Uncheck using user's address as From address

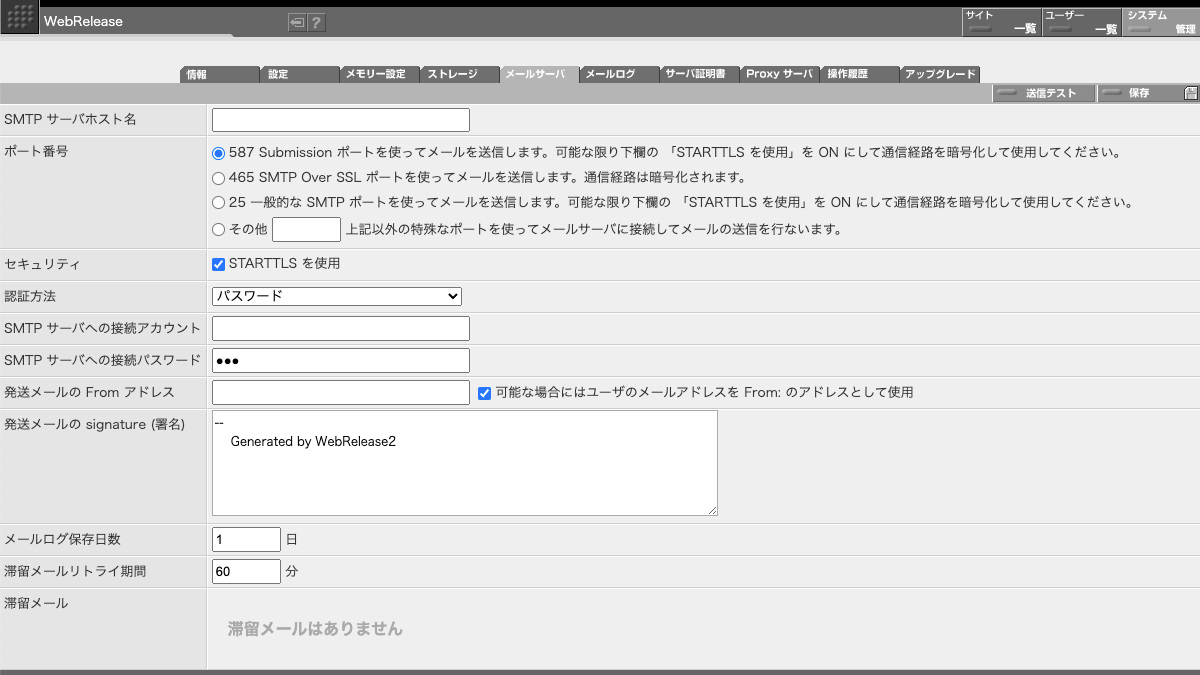(x=485, y=392)
